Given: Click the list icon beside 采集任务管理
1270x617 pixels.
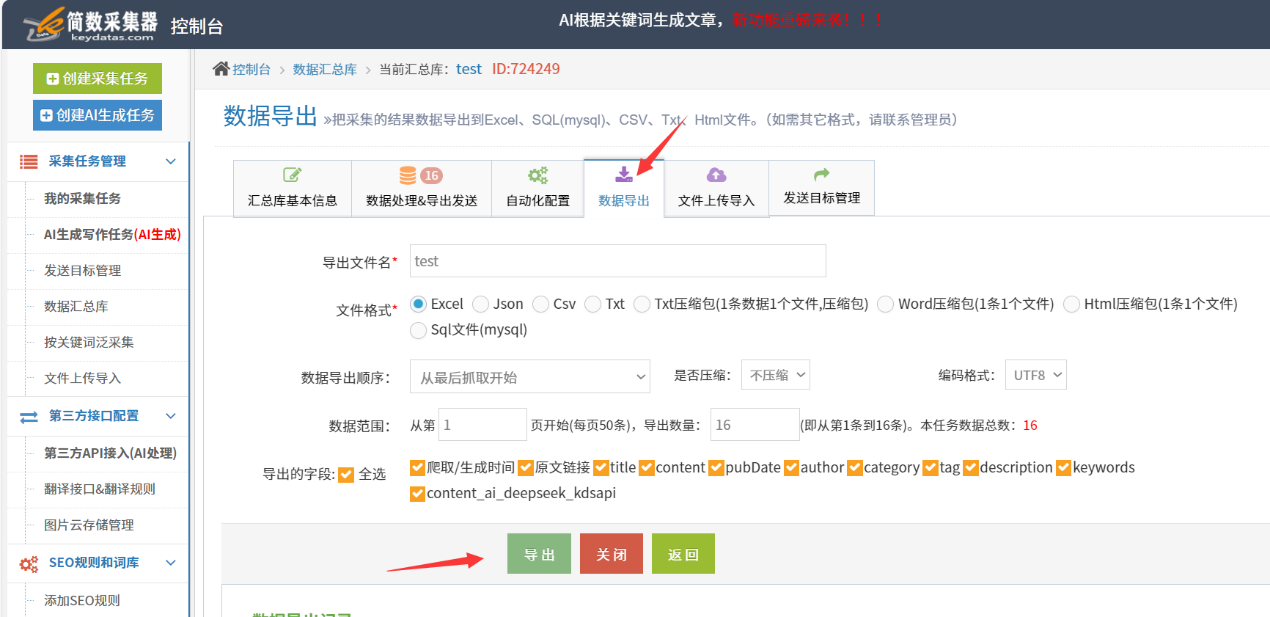Looking at the screenshot, I should click(29, 161).
